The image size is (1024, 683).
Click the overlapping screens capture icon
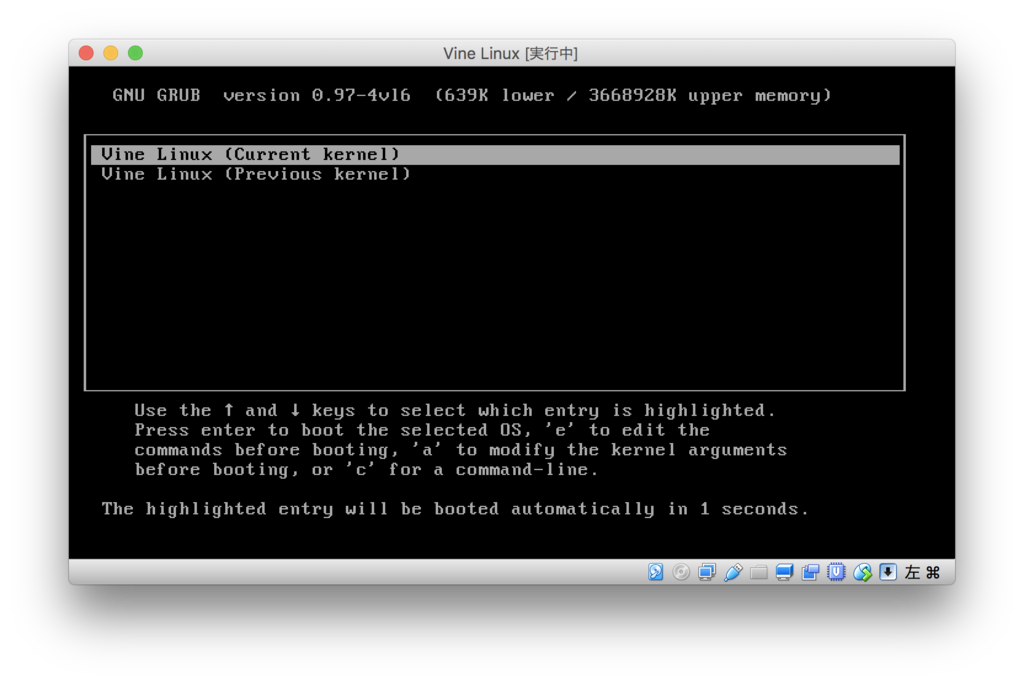[810, 572]
